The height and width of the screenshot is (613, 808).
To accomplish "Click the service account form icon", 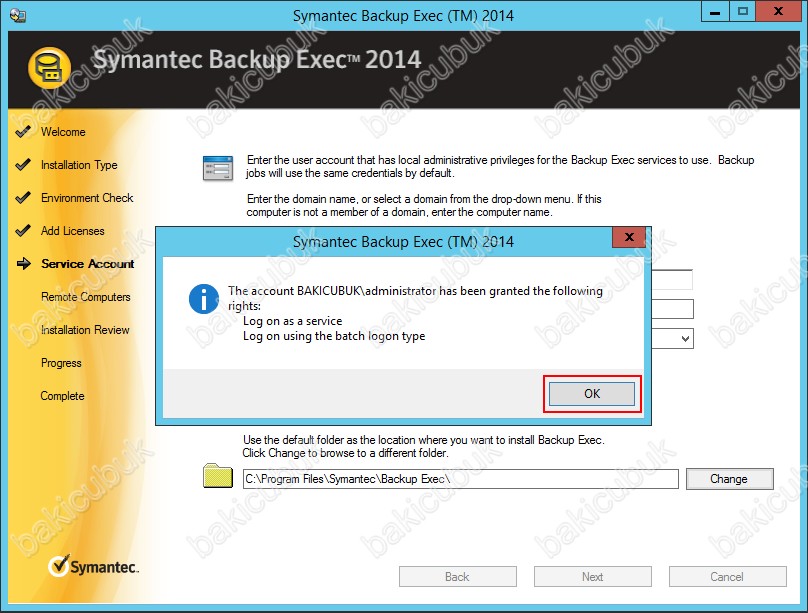I will click(218, 168).
